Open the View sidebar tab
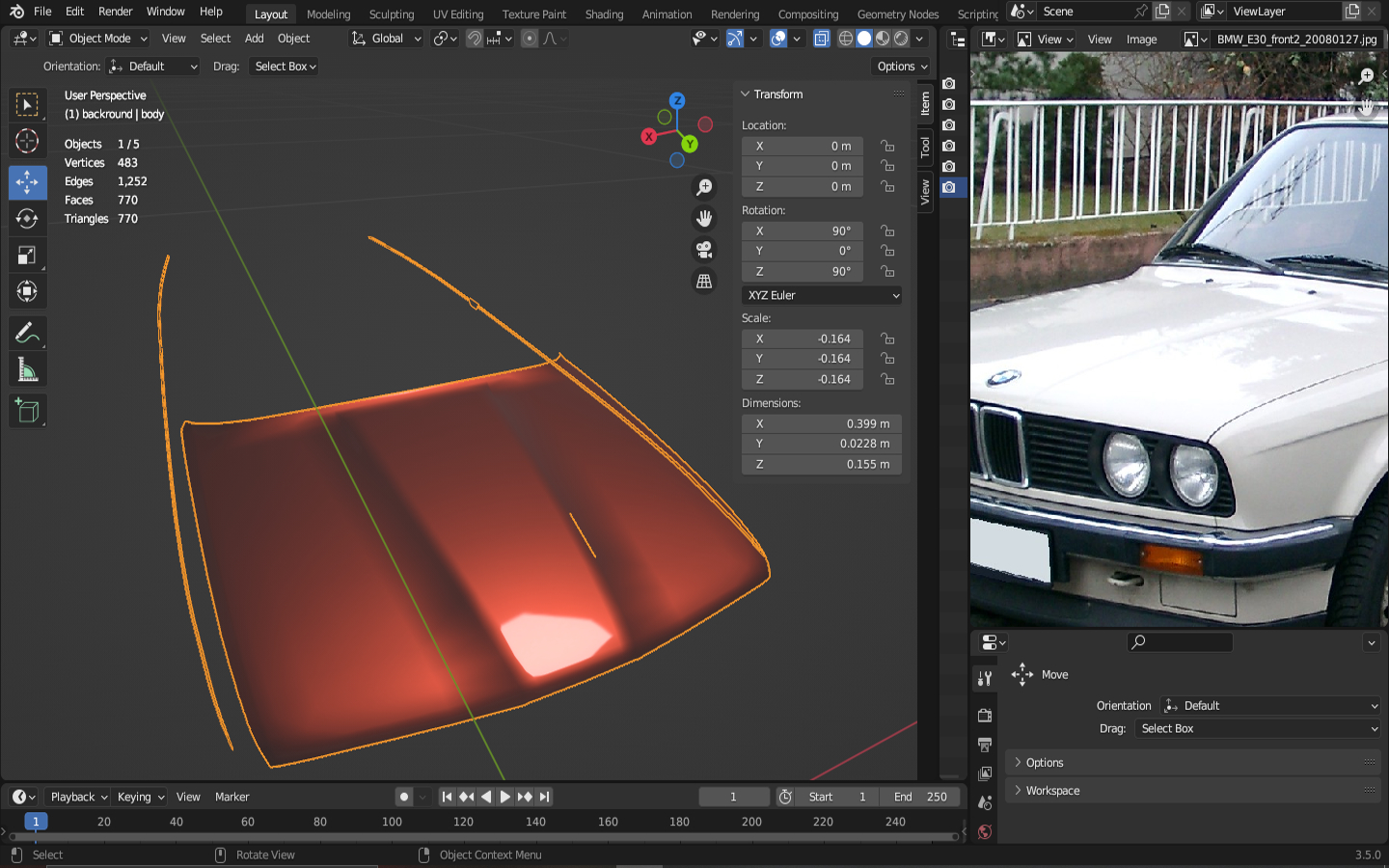This screenshot has height=868, width=1389. (x=925, y=192)
